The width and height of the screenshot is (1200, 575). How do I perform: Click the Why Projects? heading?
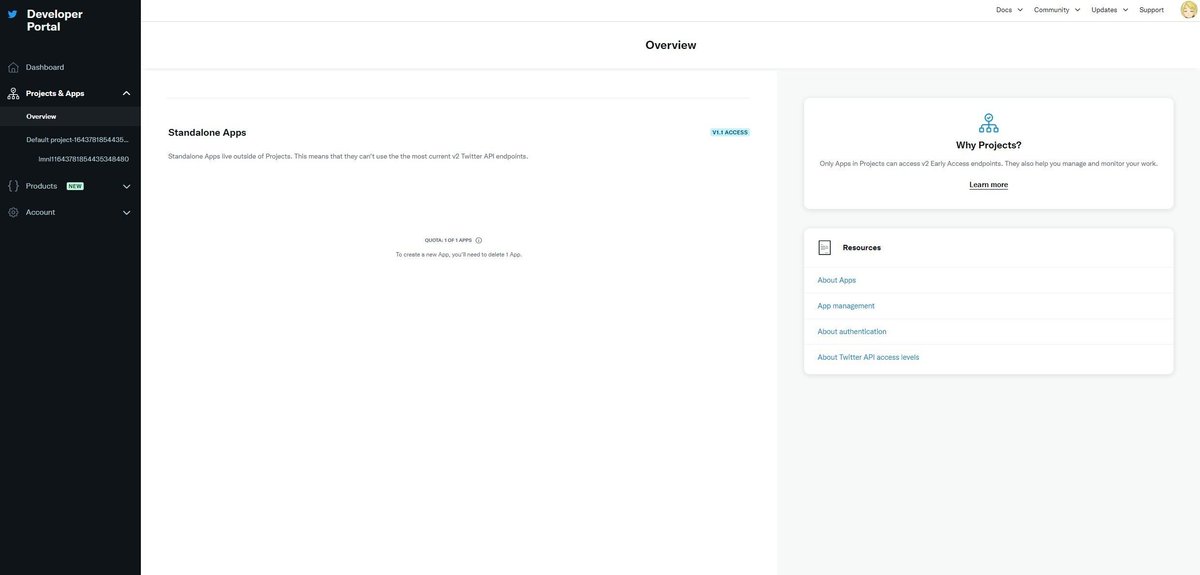[989, 145]
